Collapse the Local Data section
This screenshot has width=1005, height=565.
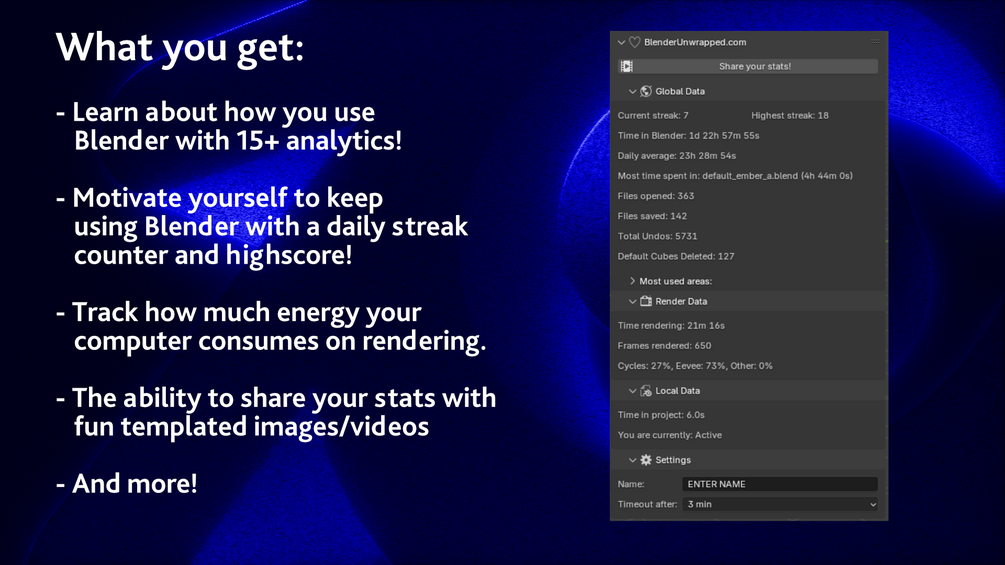pos(633,391)
